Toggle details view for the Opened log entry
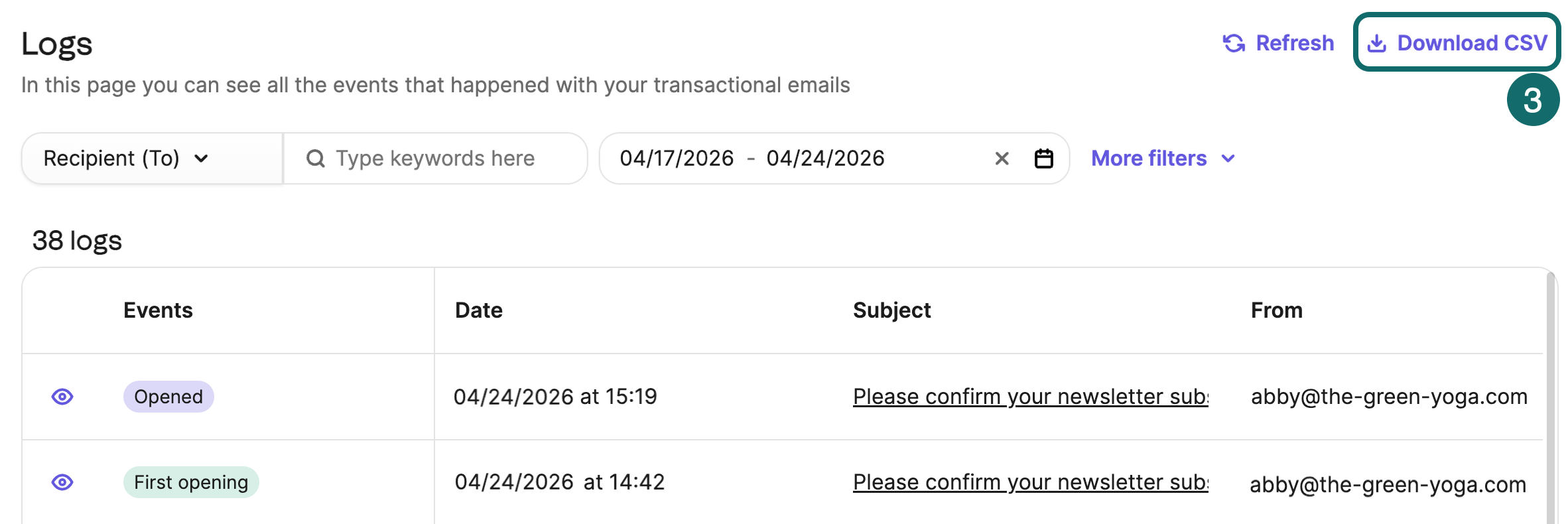Screen dimensions: 1568x524 click(x=62, y=397)
